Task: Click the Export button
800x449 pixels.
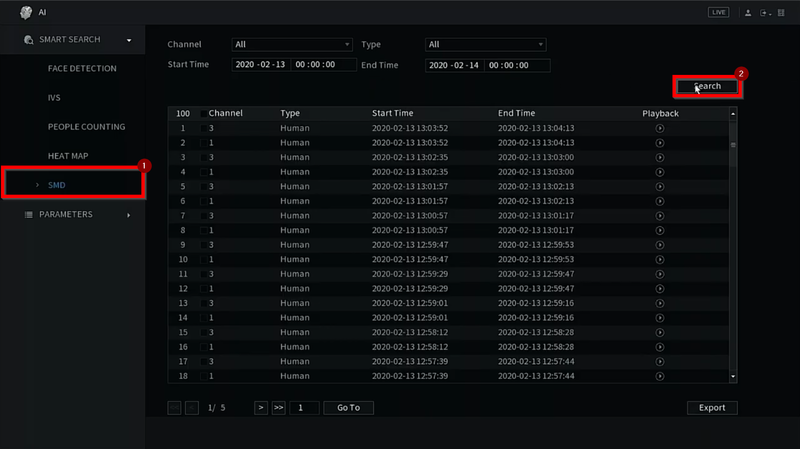Action: coord(712,408)
